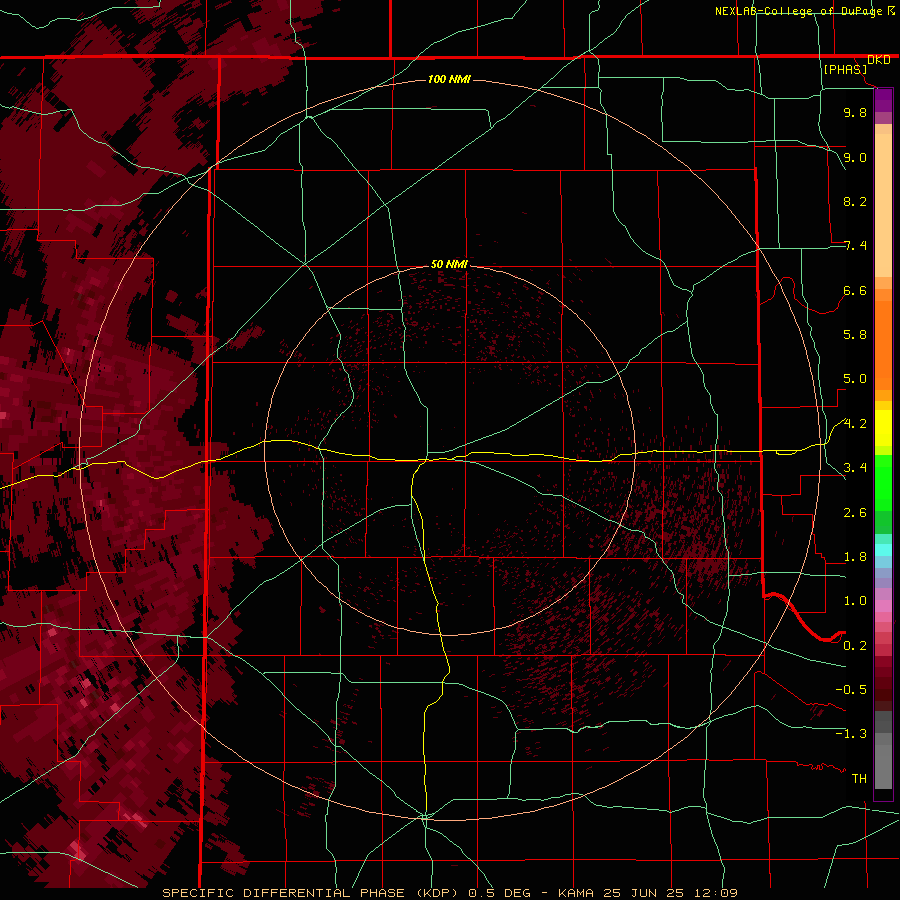Viewport: 900px width, 900px height.
Task: Click the 100 NMI range ring label
Action: pyautogui.click(x=449, y=79)
